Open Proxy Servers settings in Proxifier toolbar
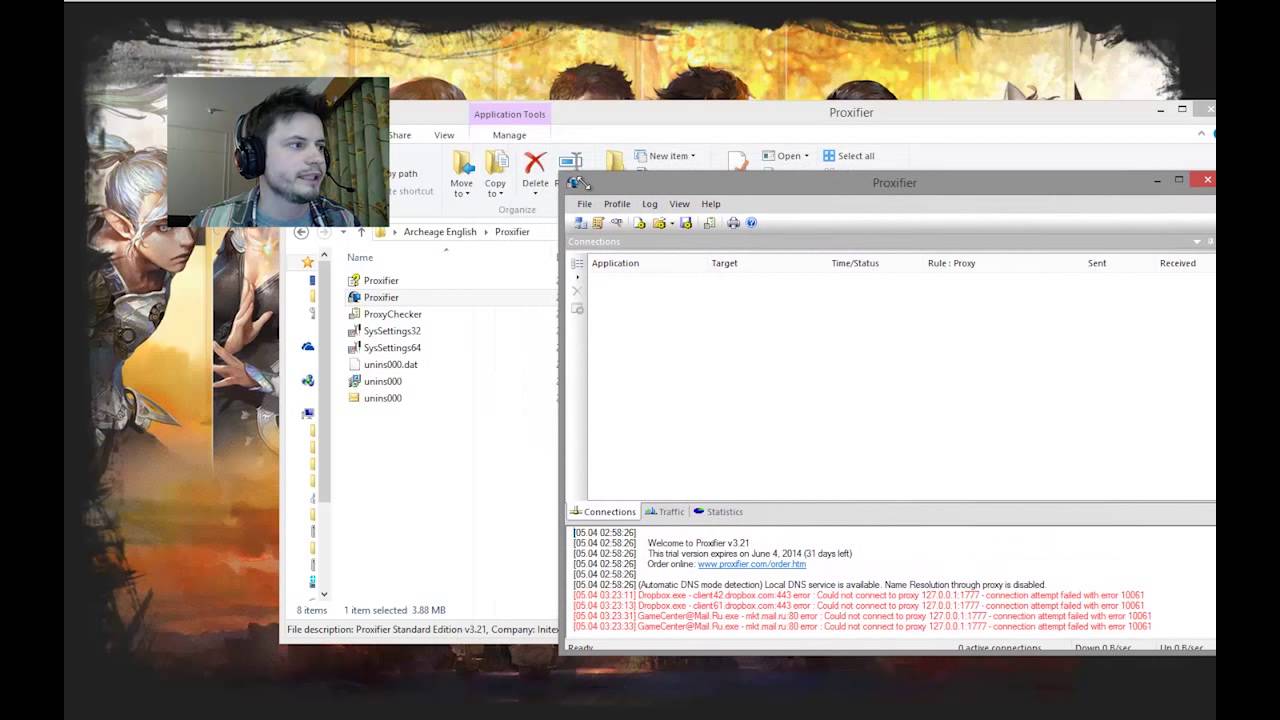 click(x=580, y=223)
